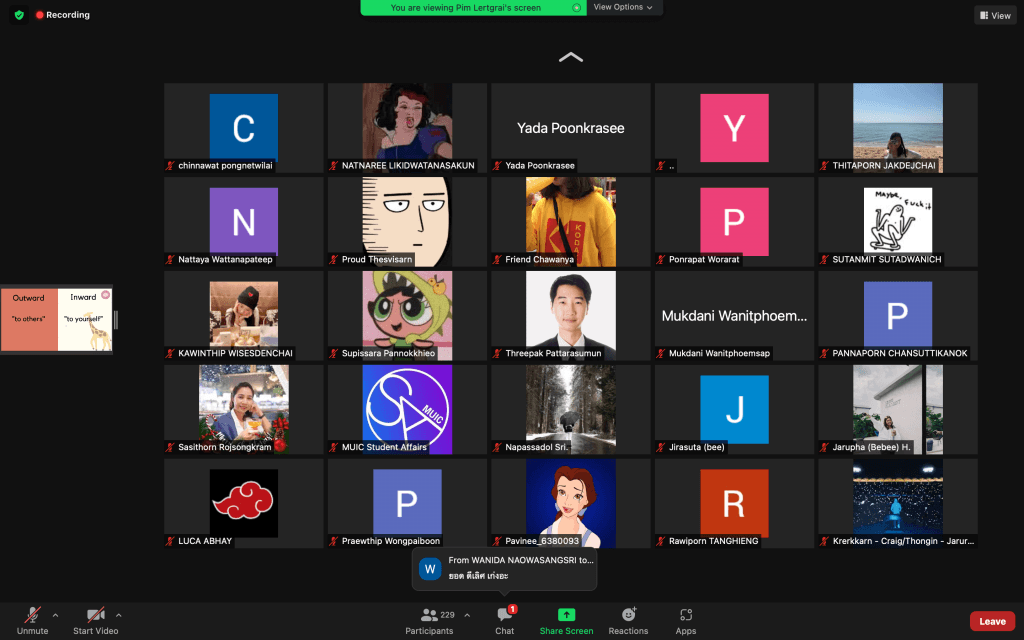
Task: Open the Reactions emoji menu
Action: pos(628,615)
